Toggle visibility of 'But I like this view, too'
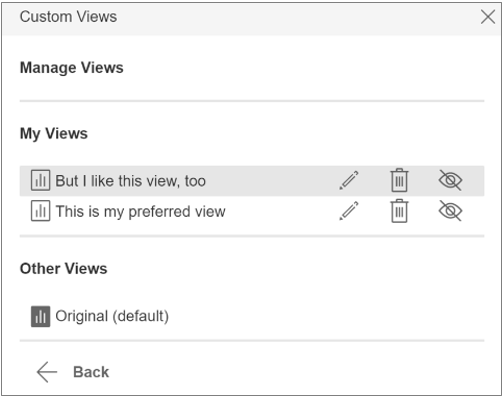Viewport: 504px width, 398px height. 450,180
